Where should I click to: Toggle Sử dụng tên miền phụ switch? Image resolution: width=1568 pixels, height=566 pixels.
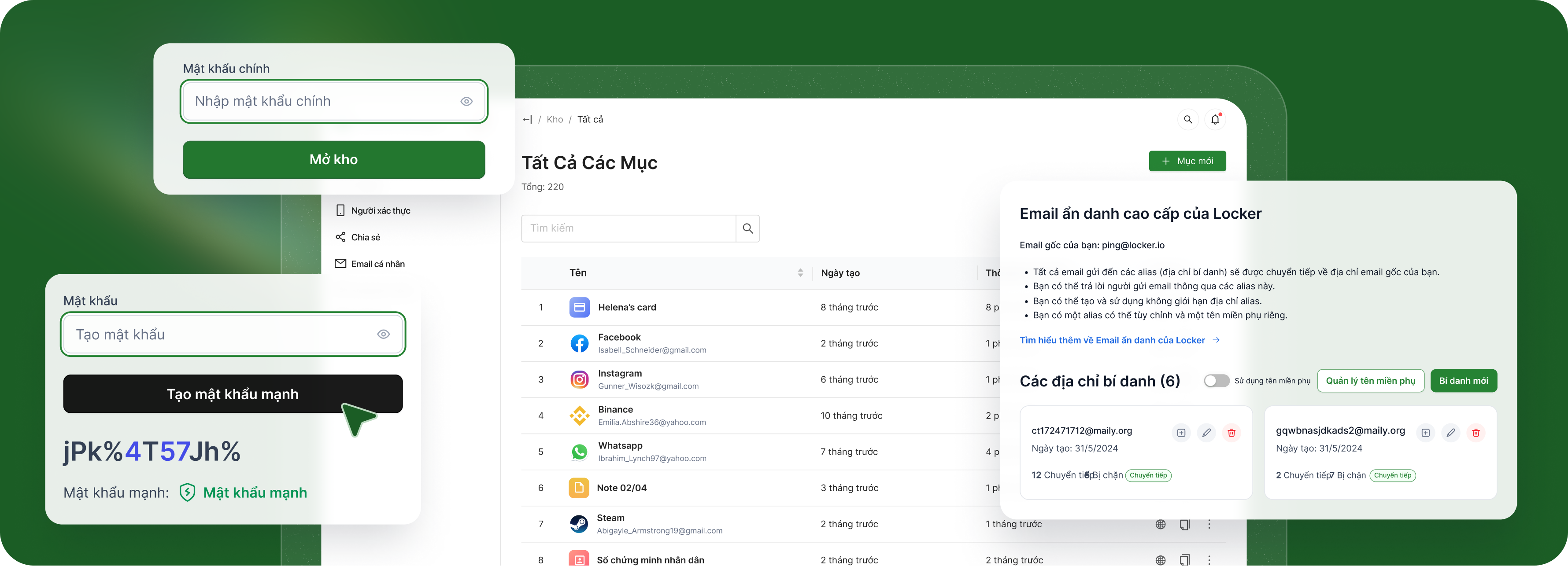(x=1216, y=381)
